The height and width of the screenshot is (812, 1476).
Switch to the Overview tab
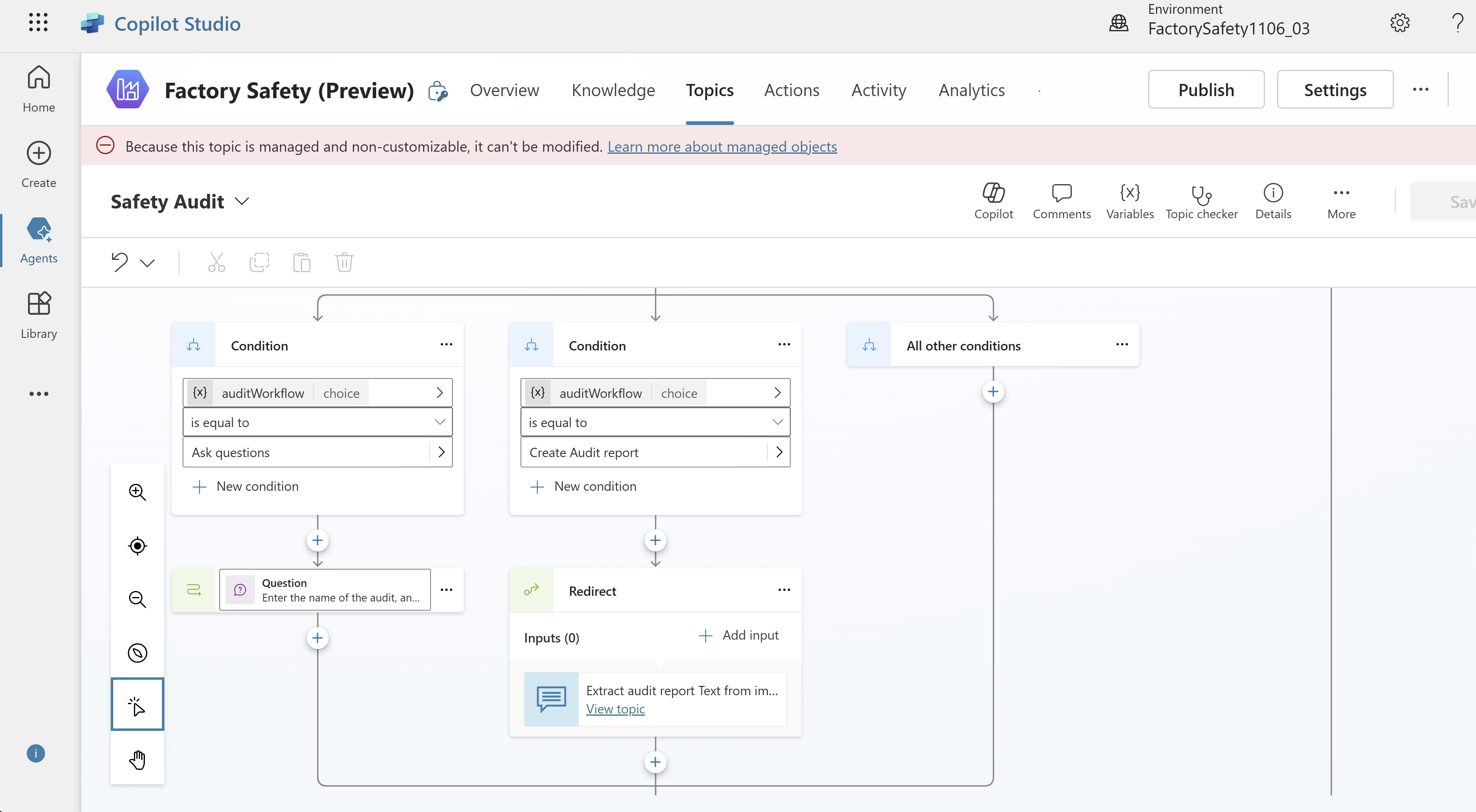click(504, 90)
